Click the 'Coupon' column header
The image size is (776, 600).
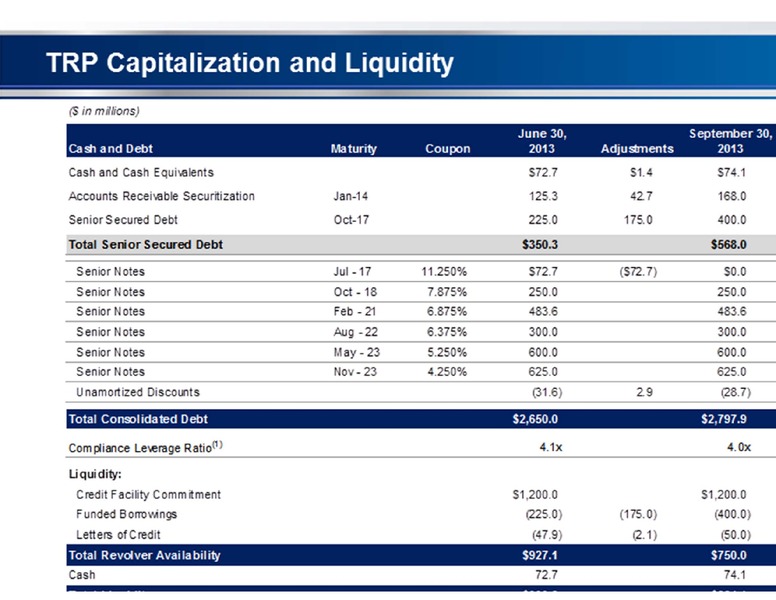tap(447, 149)
